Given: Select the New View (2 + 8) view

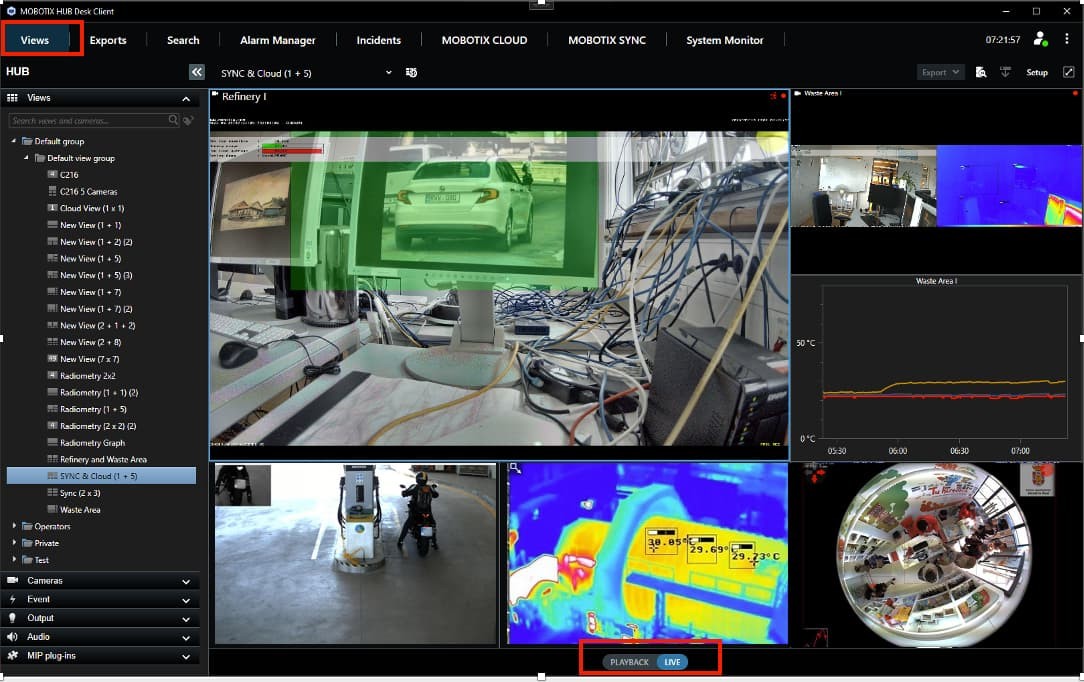Looking at the screenshot, I should point(90,342).
